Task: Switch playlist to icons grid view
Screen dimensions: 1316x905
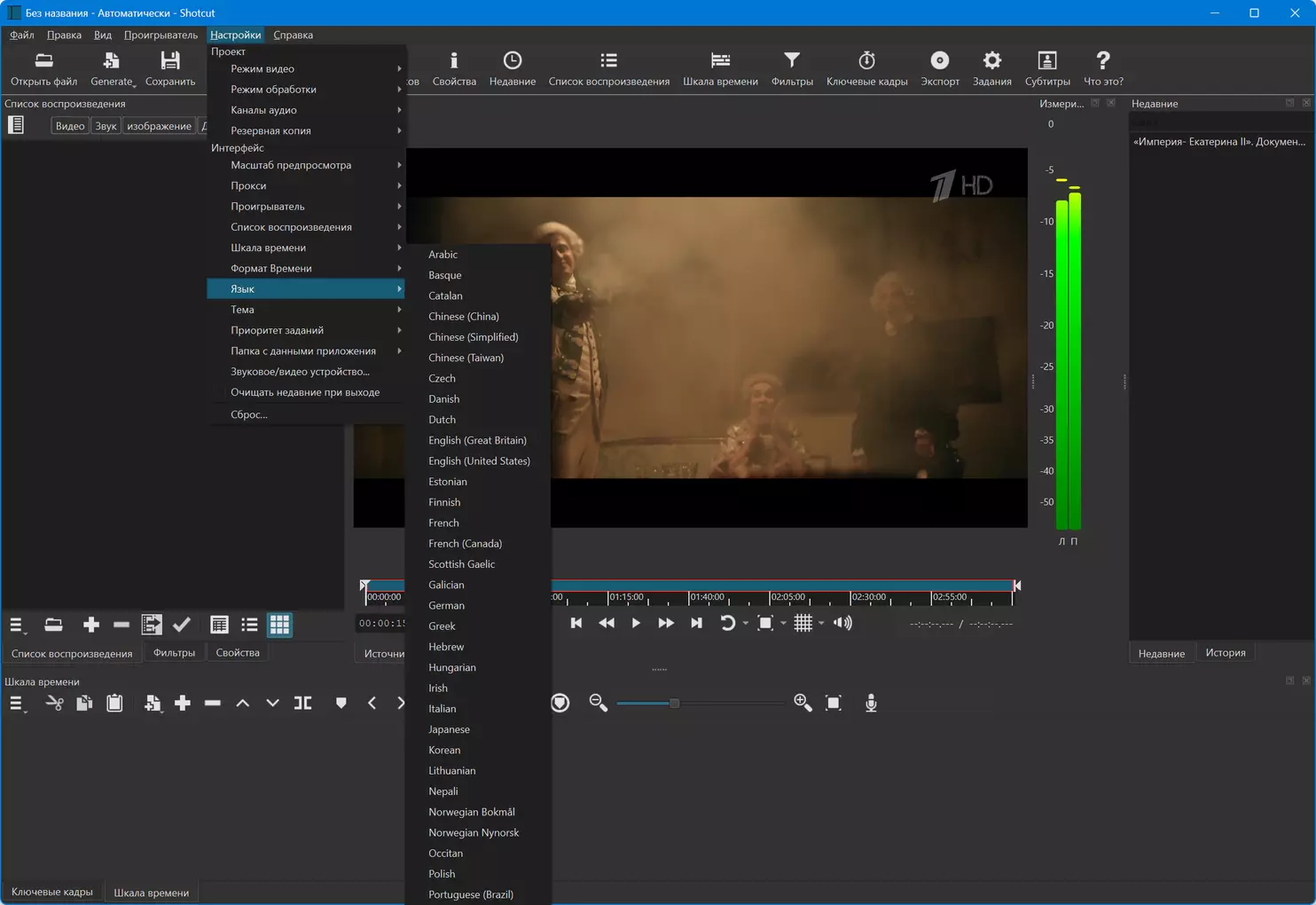Action: click(x=279, y=626)
